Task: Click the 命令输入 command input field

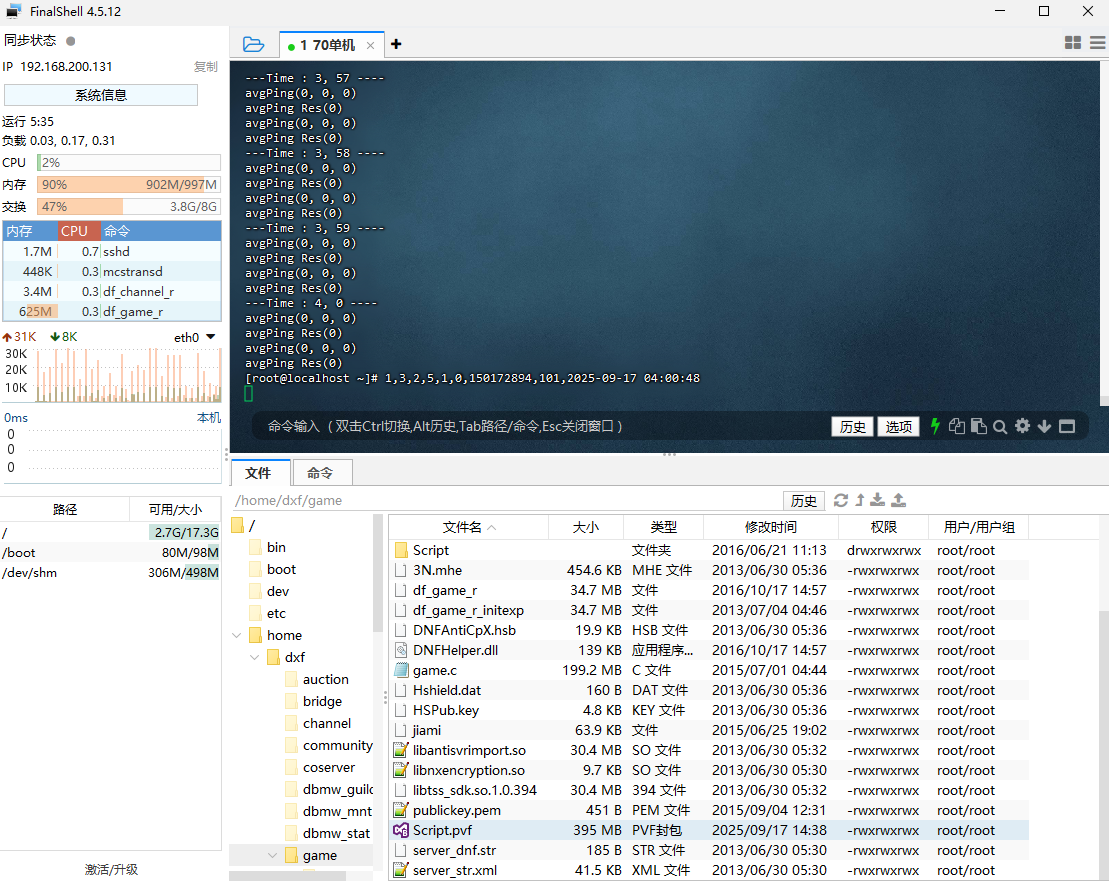Action: click(x=540, y=426)
